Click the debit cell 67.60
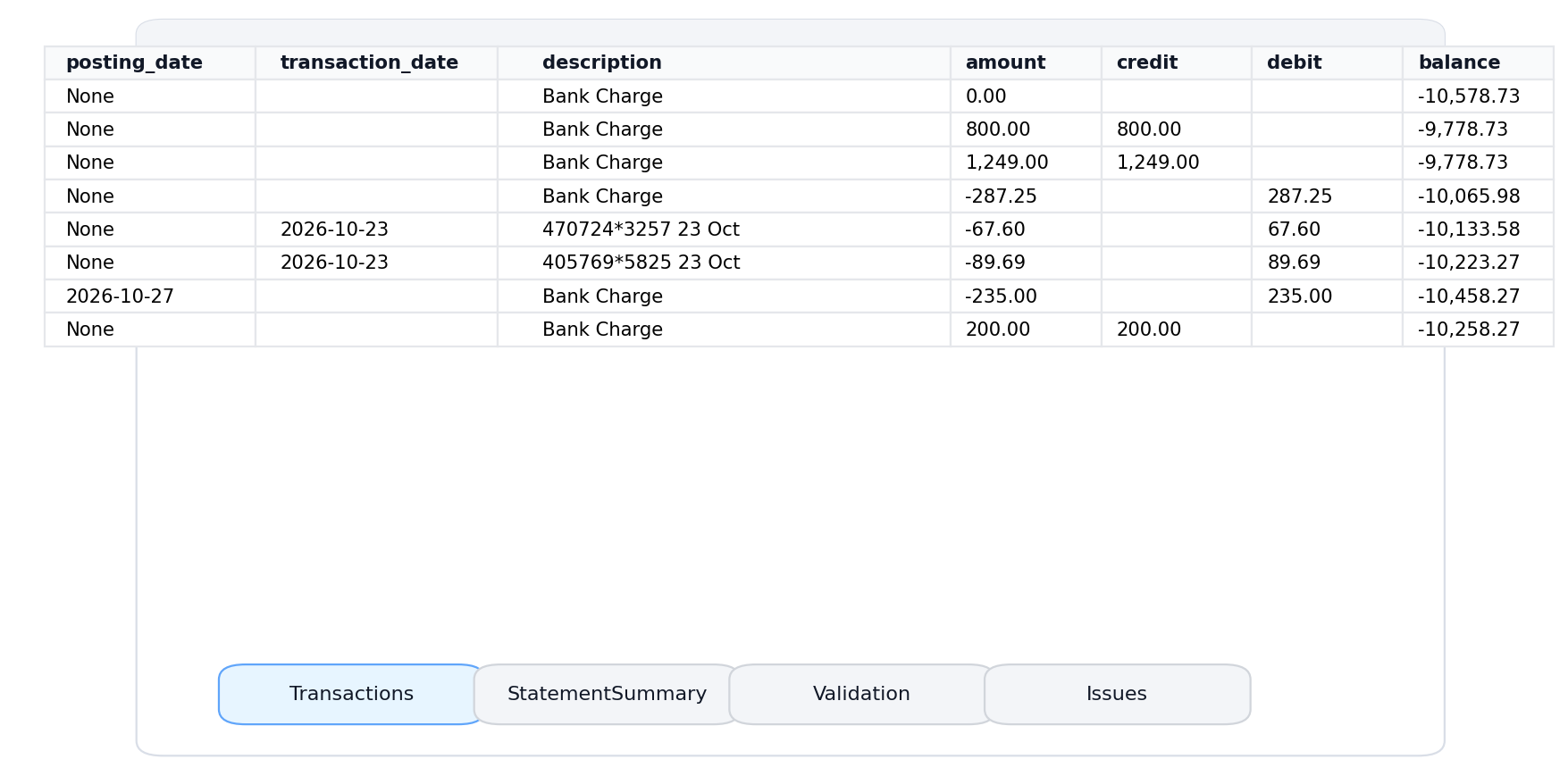The image size is (1568, 776). [x=1327, y=229]
